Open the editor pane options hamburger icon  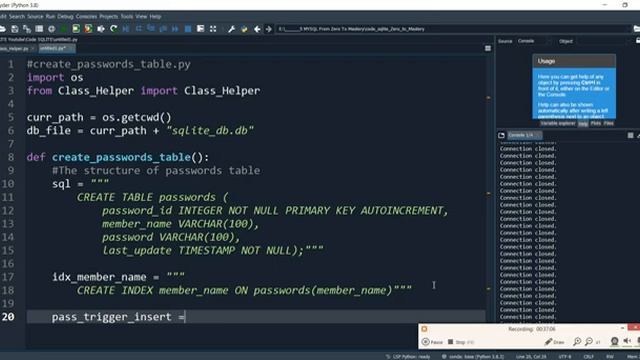[488, 48]
